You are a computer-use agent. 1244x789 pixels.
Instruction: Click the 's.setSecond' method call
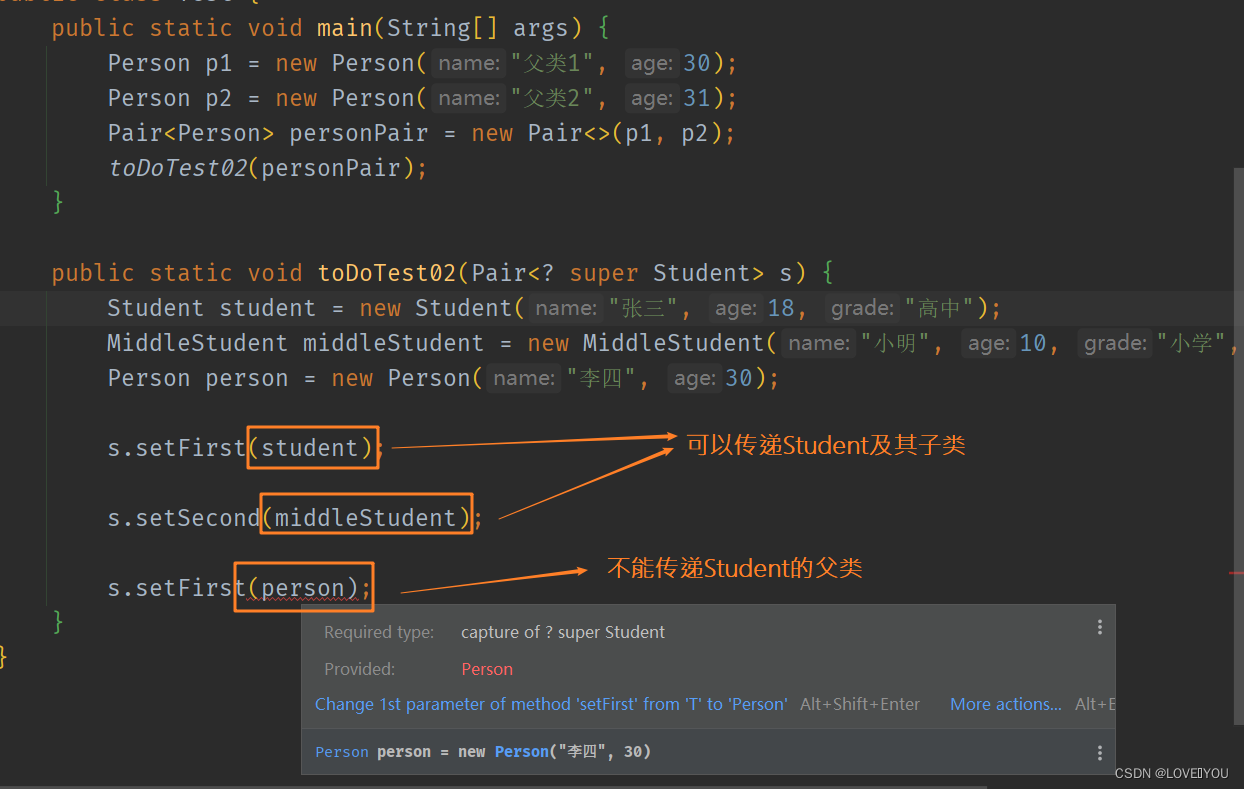pos(184,518)
